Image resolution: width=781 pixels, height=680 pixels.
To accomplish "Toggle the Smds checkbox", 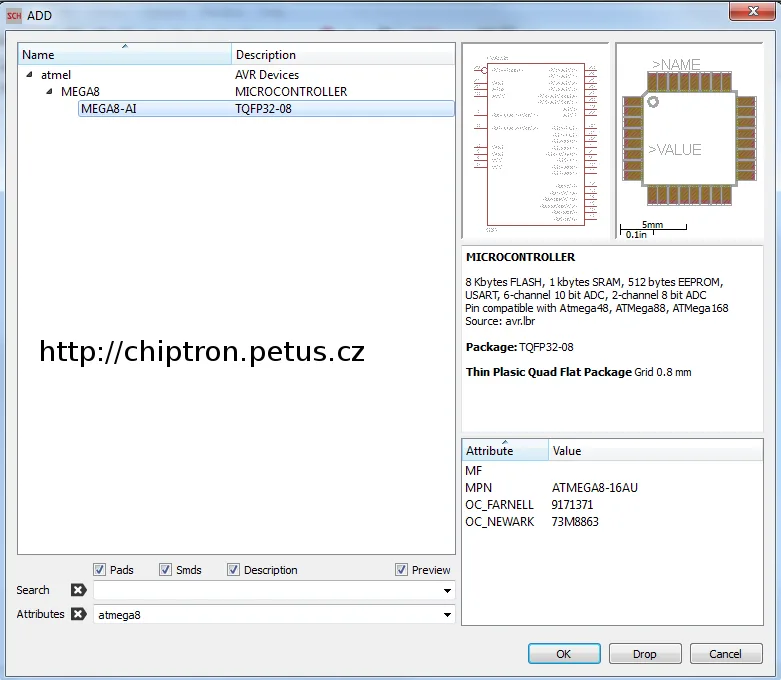I will (165, 569).
